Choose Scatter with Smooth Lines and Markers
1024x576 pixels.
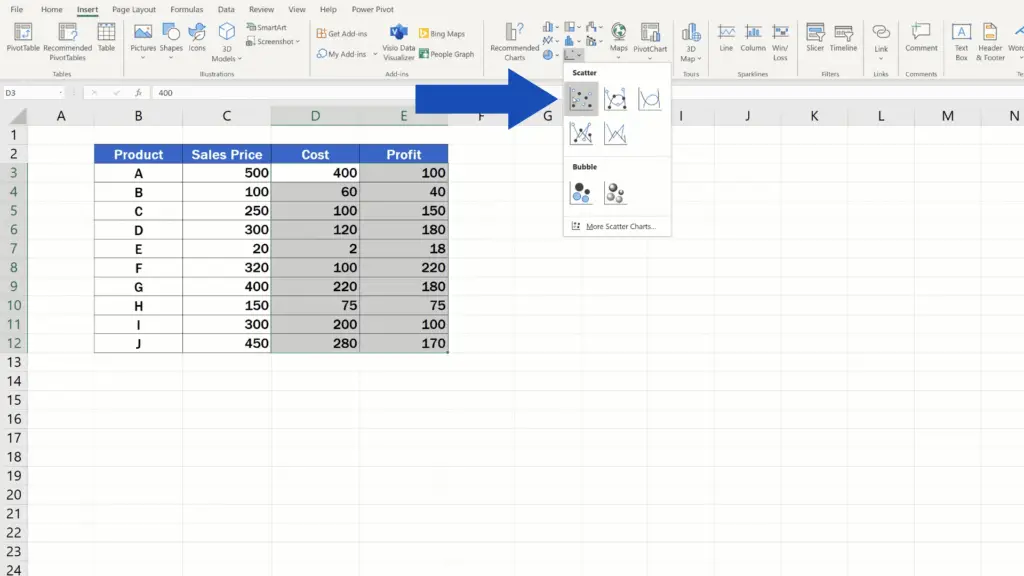click(x=615, y=98)
